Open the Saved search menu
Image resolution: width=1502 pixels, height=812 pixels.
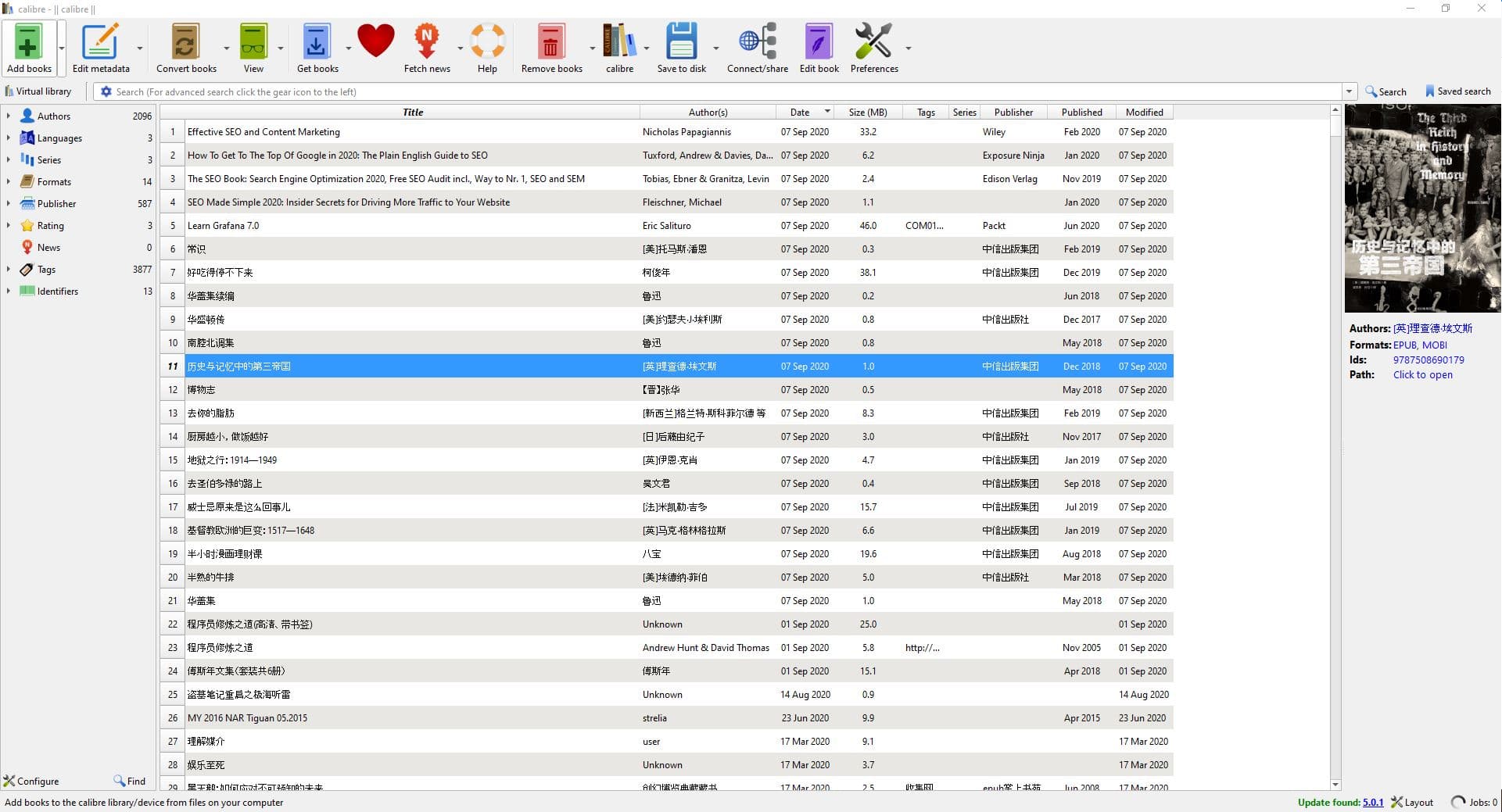point(1457,91)
